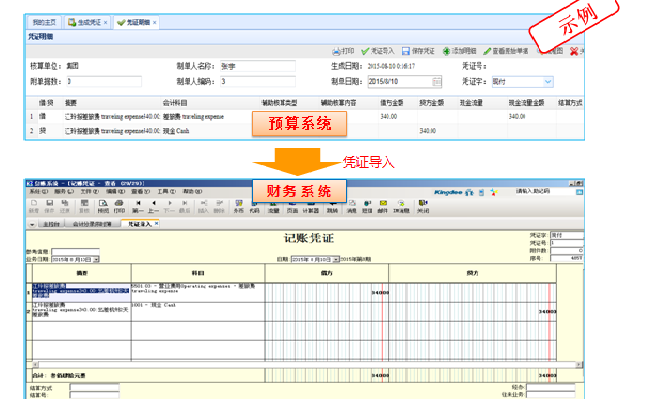Click IM消息 icon in K3 toolbar
Image resolution: width=670 pixels, height=399 pixels.
point(401,206)
